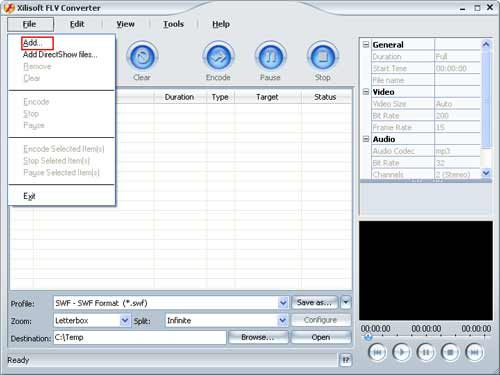Open the Zoom Letterbox dropdown
Viewport: 500px width, 375px height.
coord(125,321)
